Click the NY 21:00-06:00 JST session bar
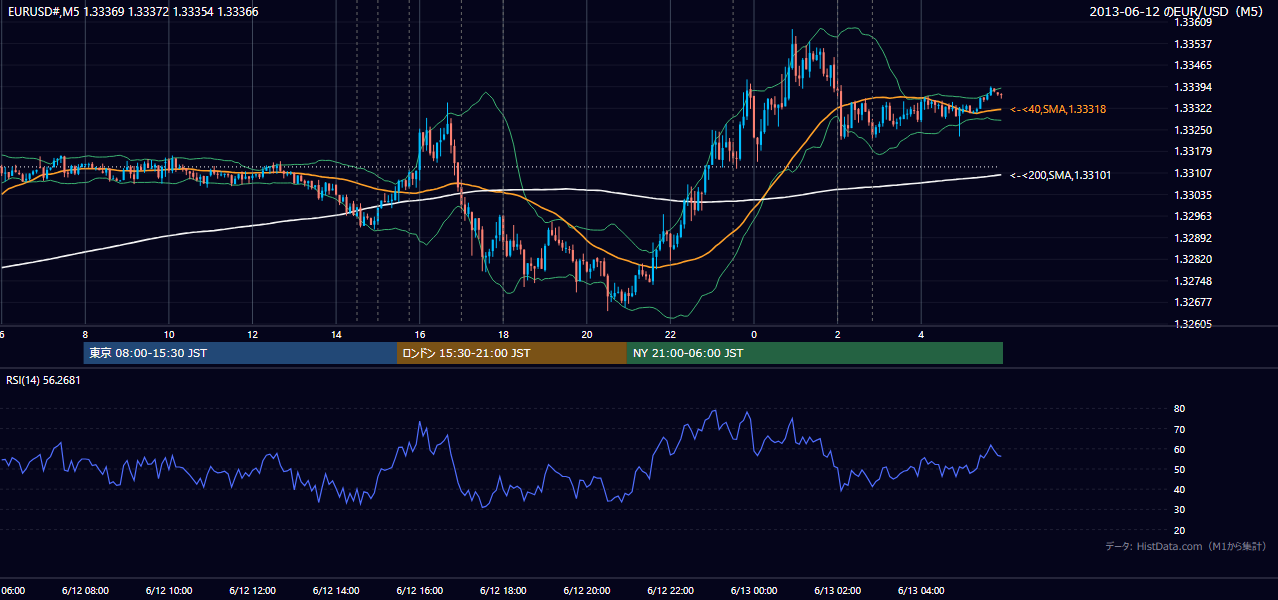Screen dimensions: 1278x600 [x=815, y=353]
